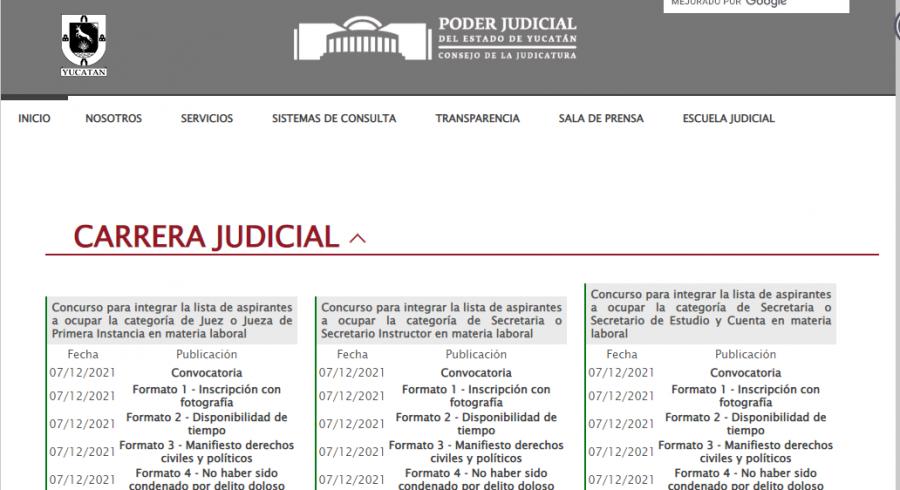Image resolution: width=900 pixels, height=490 pixels.
Task: Open Sistemas de Consulta menu
Action: tap(334, 119)
